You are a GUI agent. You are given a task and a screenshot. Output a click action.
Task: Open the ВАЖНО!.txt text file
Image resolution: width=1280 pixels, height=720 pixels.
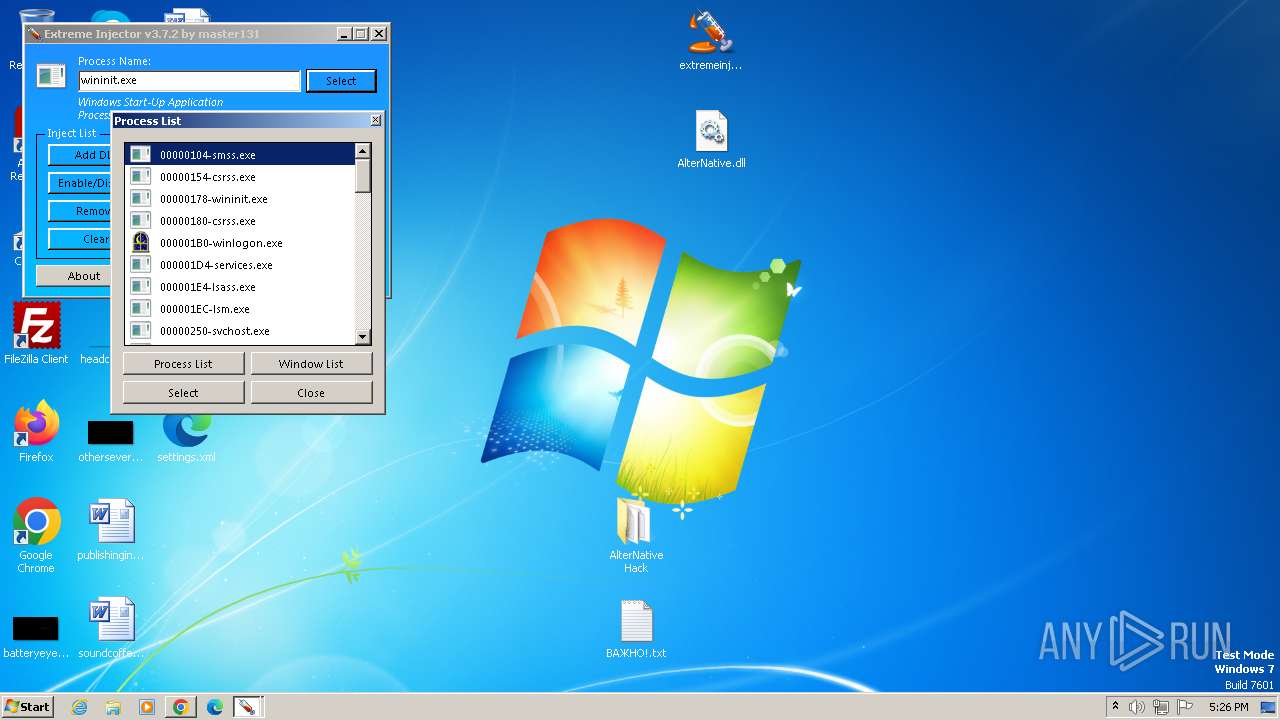(636, 629)
